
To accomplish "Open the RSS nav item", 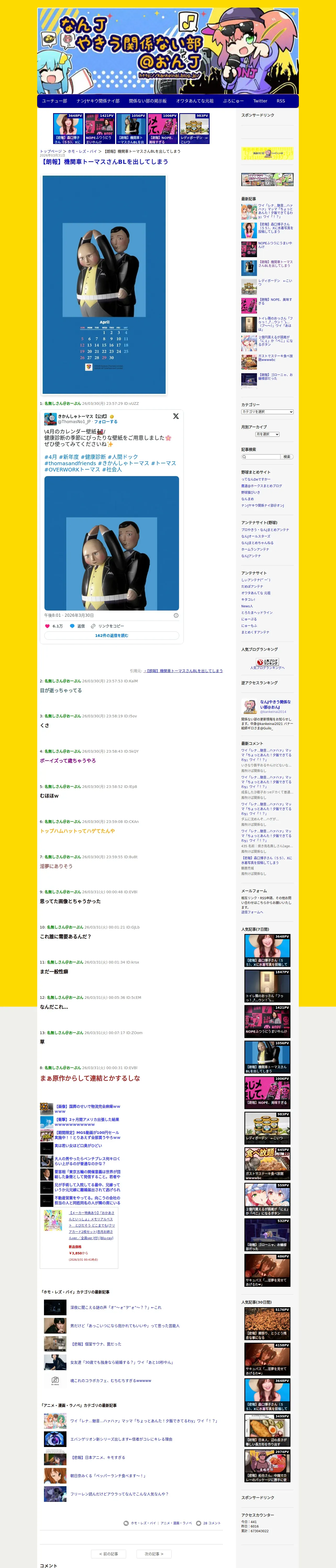I will pyautogui.click(x=281, y=101).
